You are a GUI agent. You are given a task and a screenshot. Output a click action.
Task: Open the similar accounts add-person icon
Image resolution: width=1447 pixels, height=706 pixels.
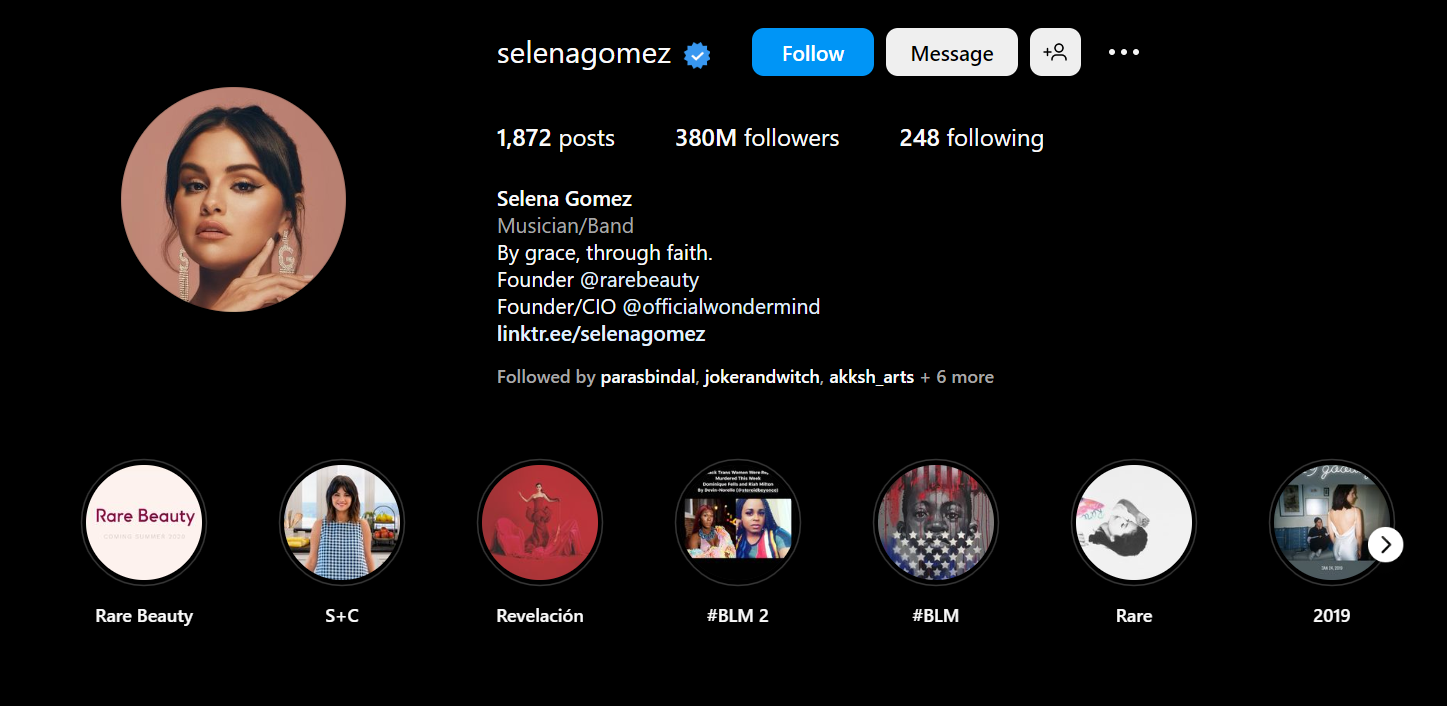pos(1055,52)
